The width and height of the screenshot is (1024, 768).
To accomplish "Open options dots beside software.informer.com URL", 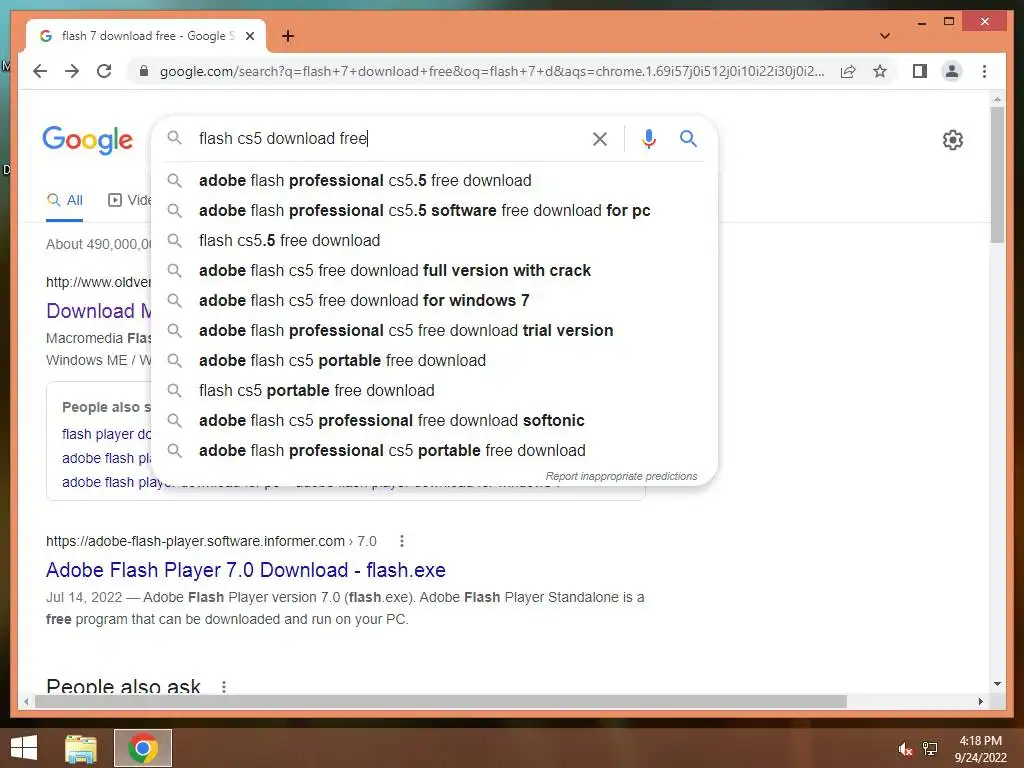I will (402, 541).
